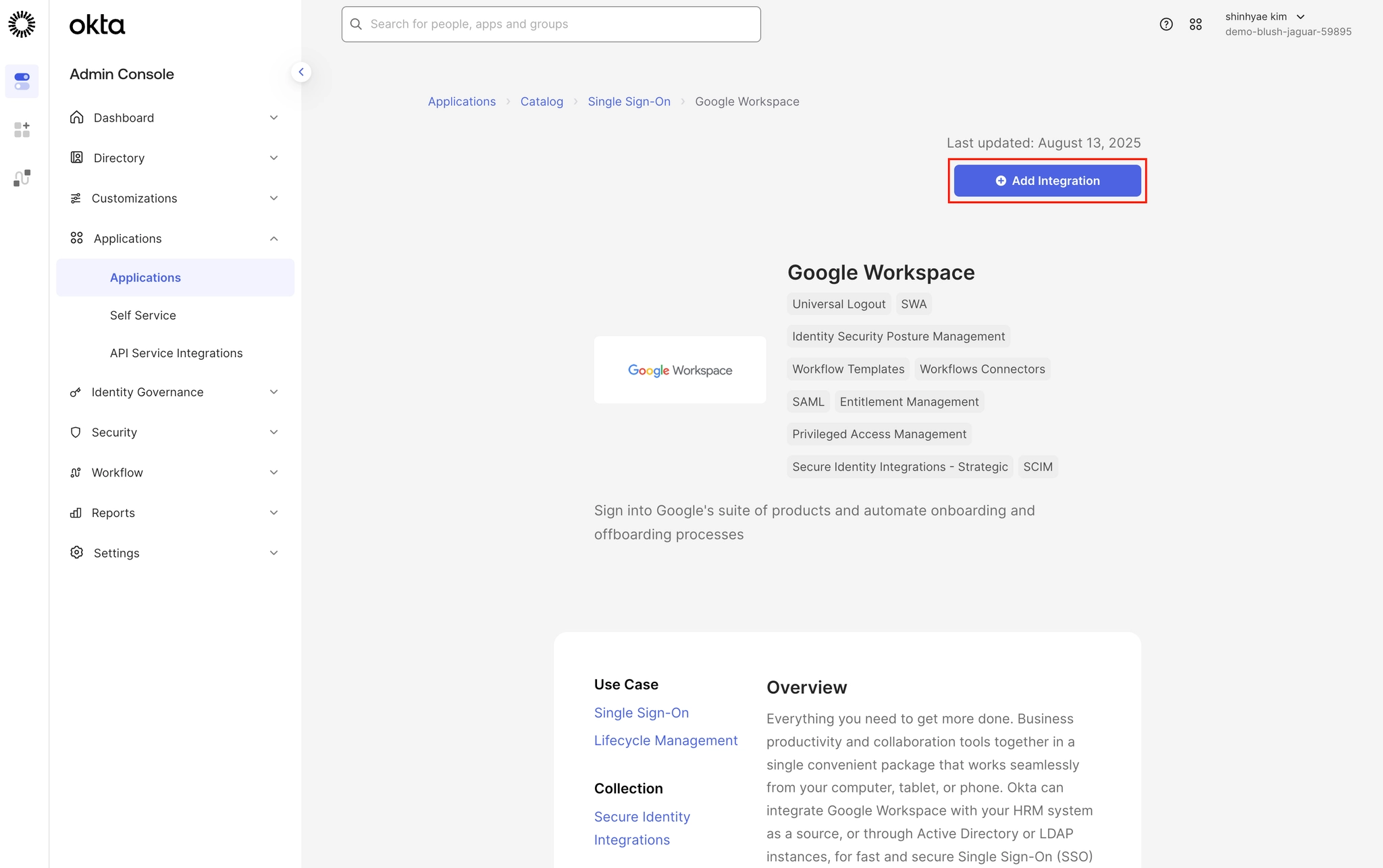Open the apps grid icon near username
This screenshot has height=868, width=1383.
pyautogui.click(x=1195, y=24)
